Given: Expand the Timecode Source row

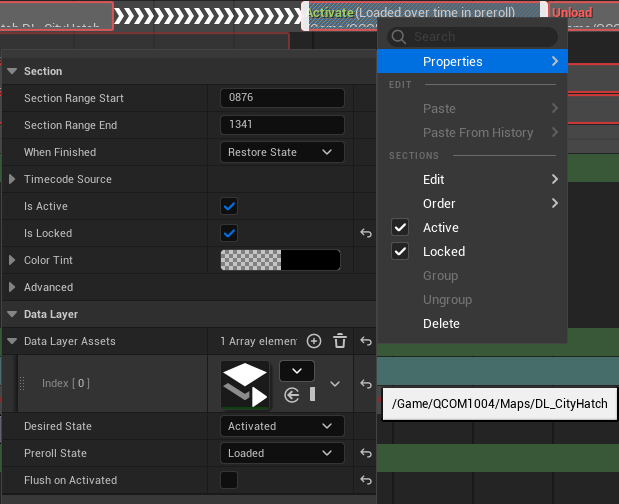Looking at the screenshot, I should click(x=12, y=179).
